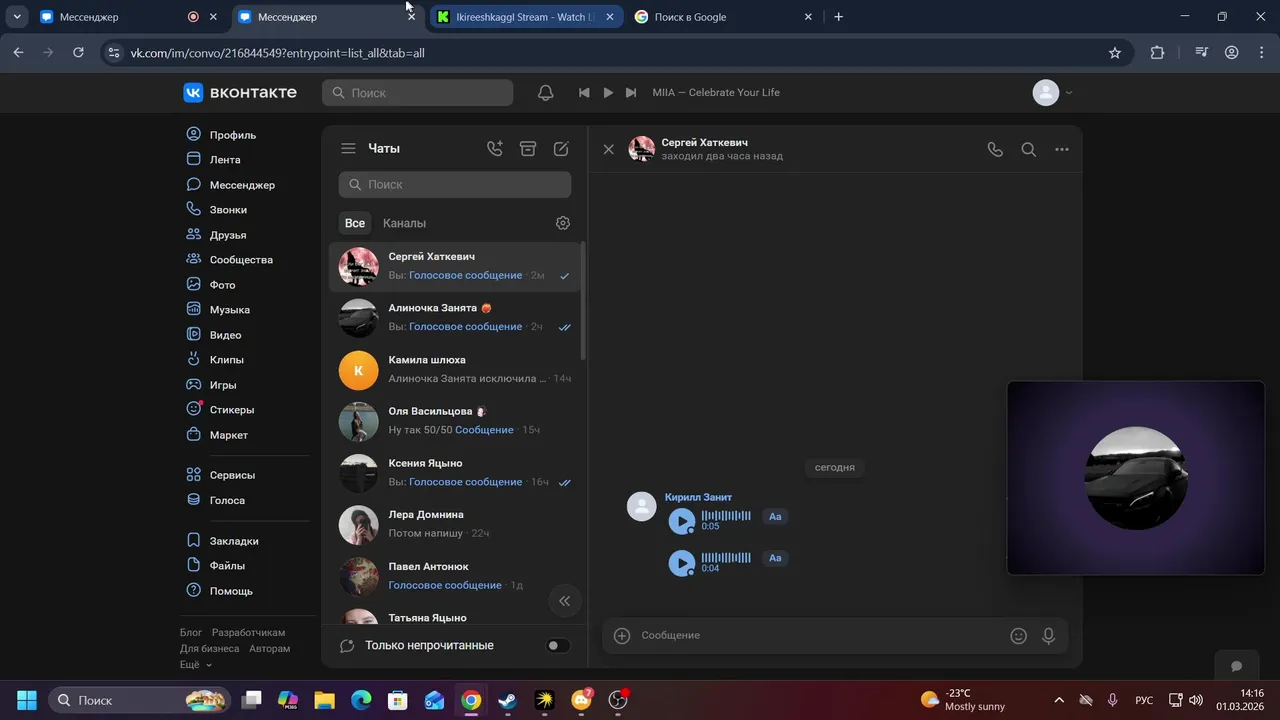The image size is (1280, 720).
Task: Open notifications bell in VK header
Action: pyautogui.click(x=545, y=92)
